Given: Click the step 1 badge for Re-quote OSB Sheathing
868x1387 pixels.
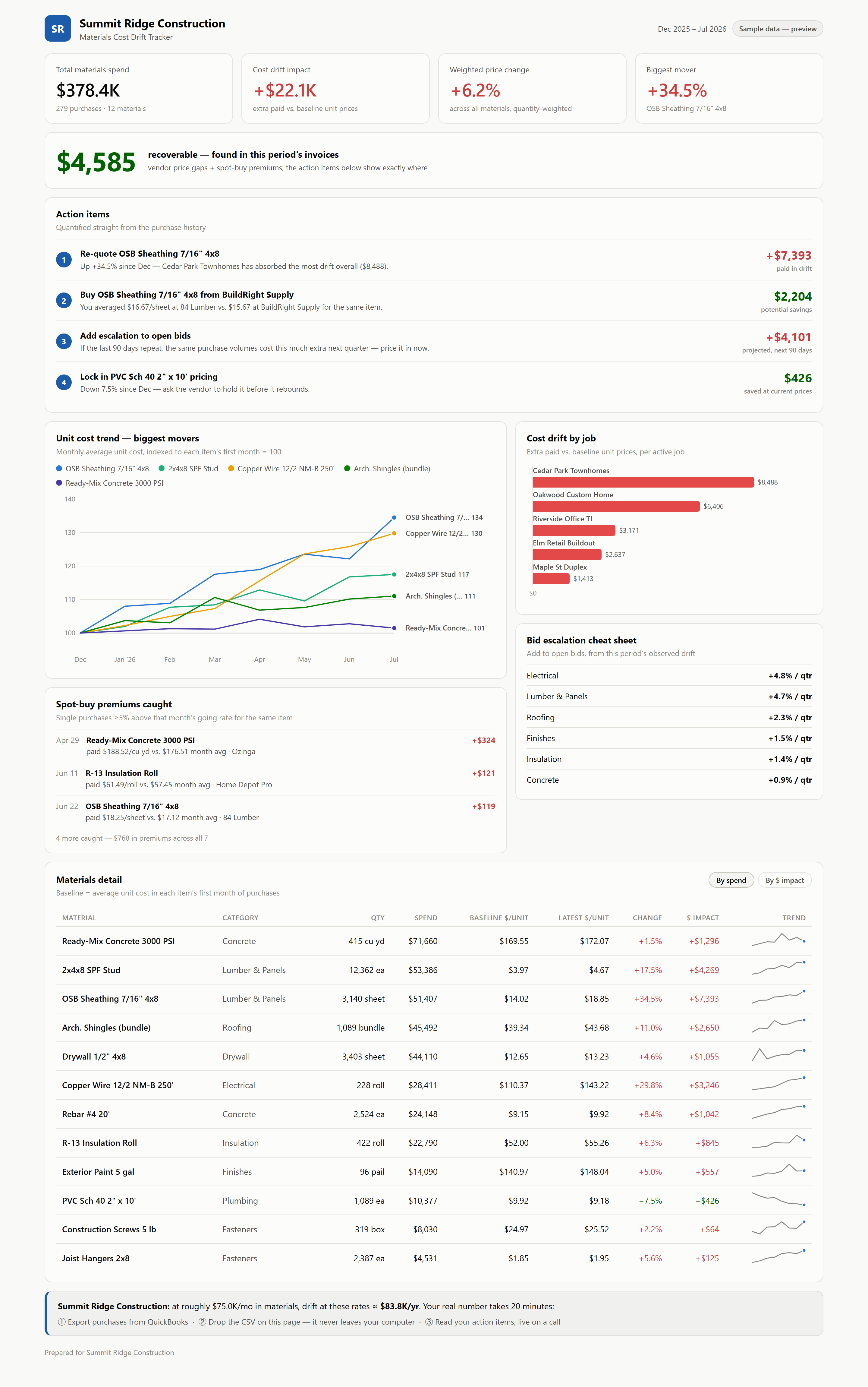Looking at the screenshot, I should pyautogui.click(x=64, y=260).
